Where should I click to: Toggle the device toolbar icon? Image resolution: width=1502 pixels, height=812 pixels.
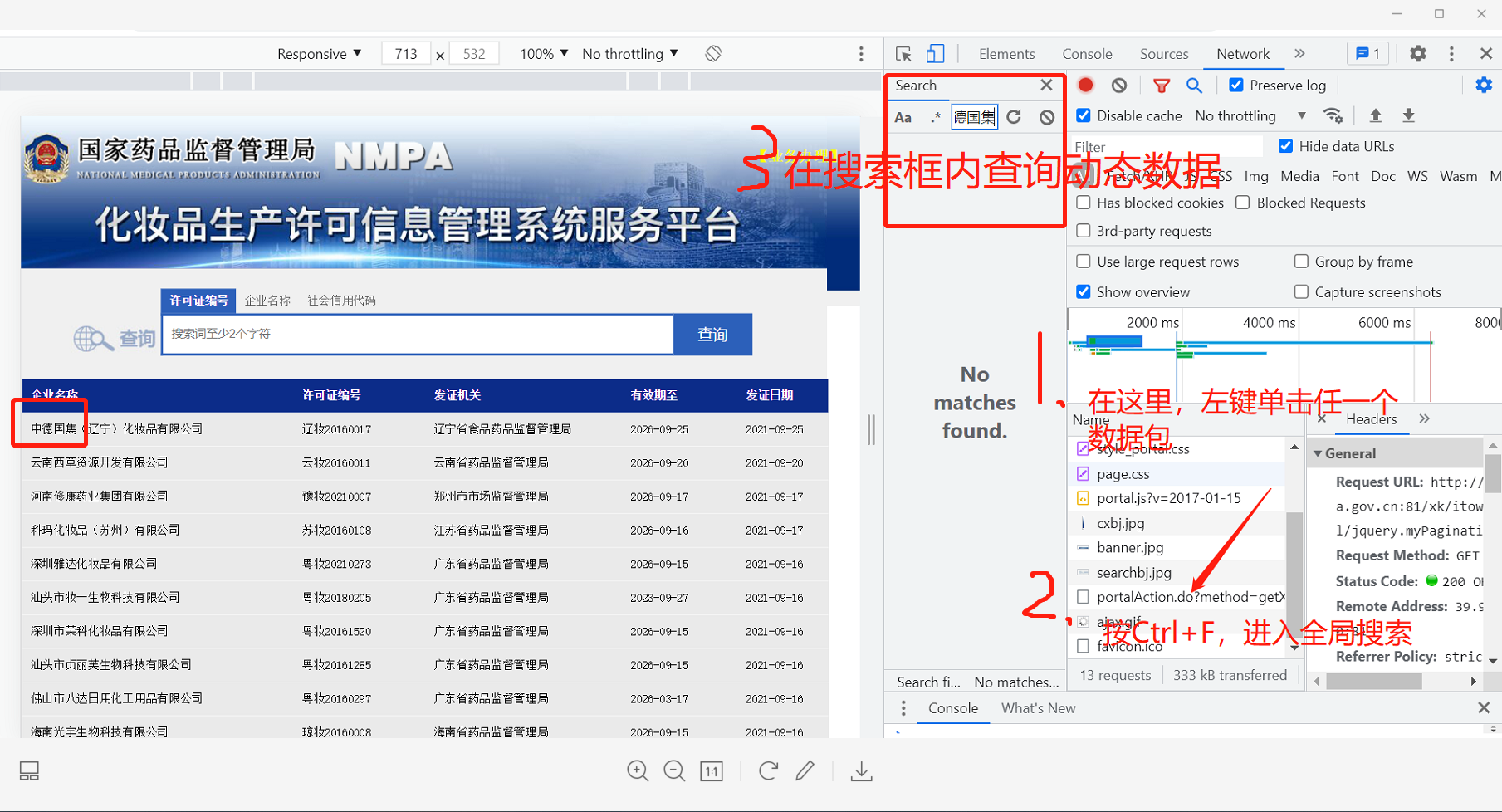936,54
